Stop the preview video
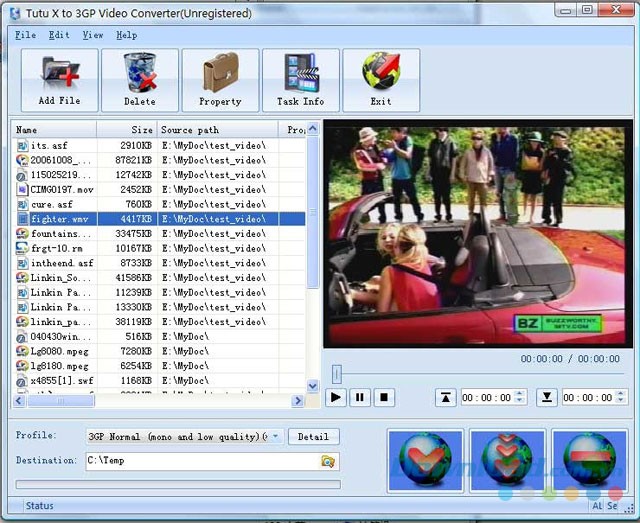 click(384, 397)
